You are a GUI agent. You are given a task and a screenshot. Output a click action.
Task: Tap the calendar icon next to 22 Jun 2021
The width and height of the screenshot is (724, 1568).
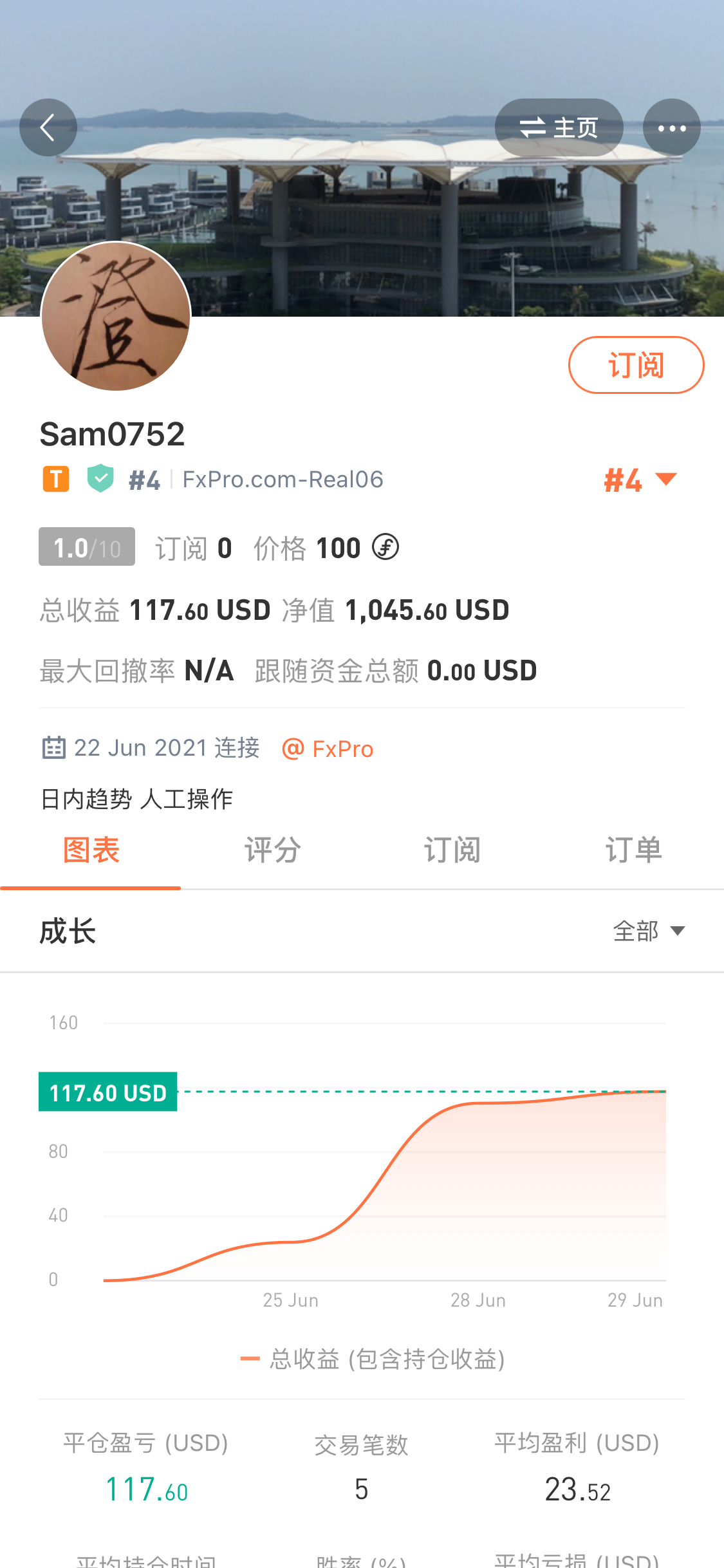(x=54, y=748)
